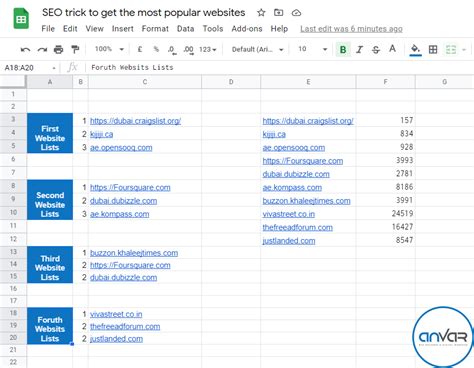
Task: Open the Insert menu
Action: coord(122,29)
